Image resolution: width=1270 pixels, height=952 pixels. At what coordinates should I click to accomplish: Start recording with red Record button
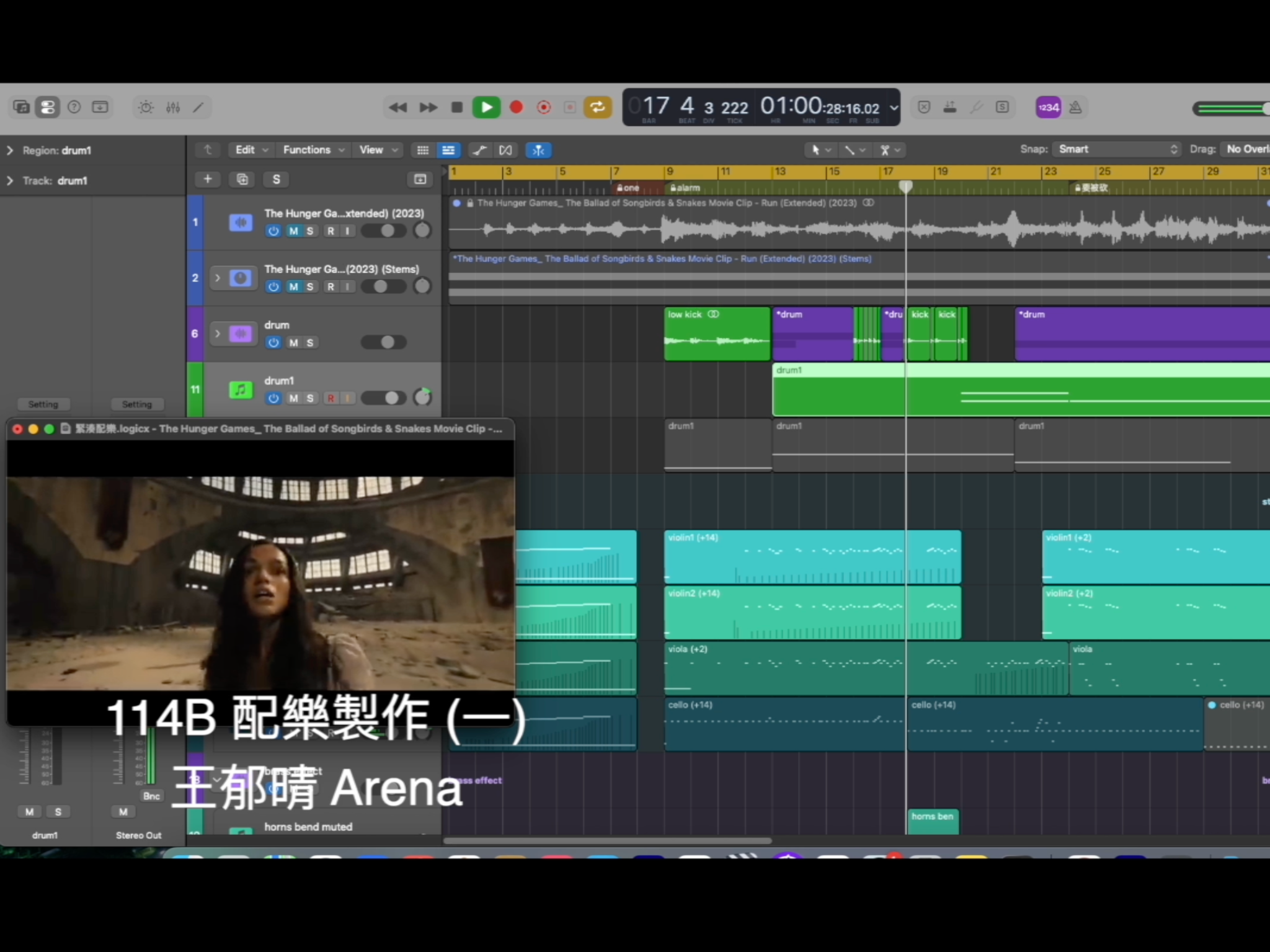point(516,107)
